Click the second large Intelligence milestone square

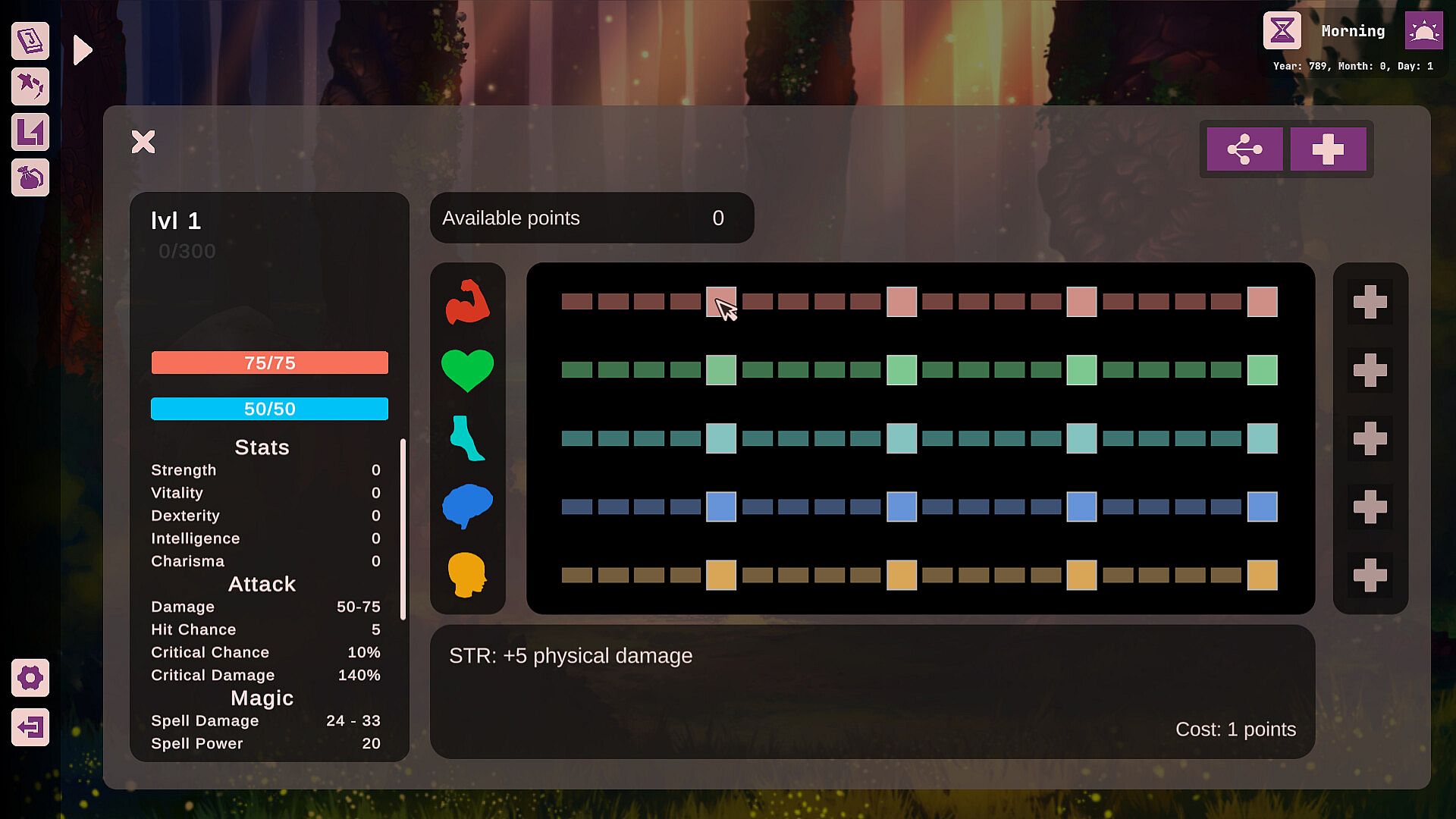(901, 507)
